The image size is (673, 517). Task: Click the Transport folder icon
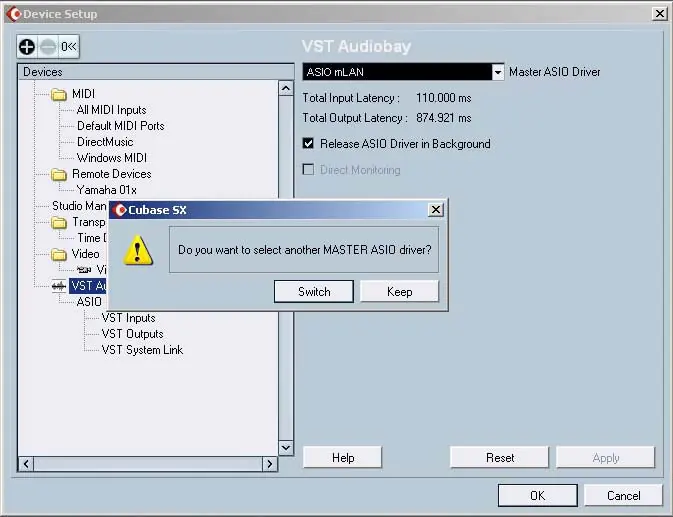[59, 222]
